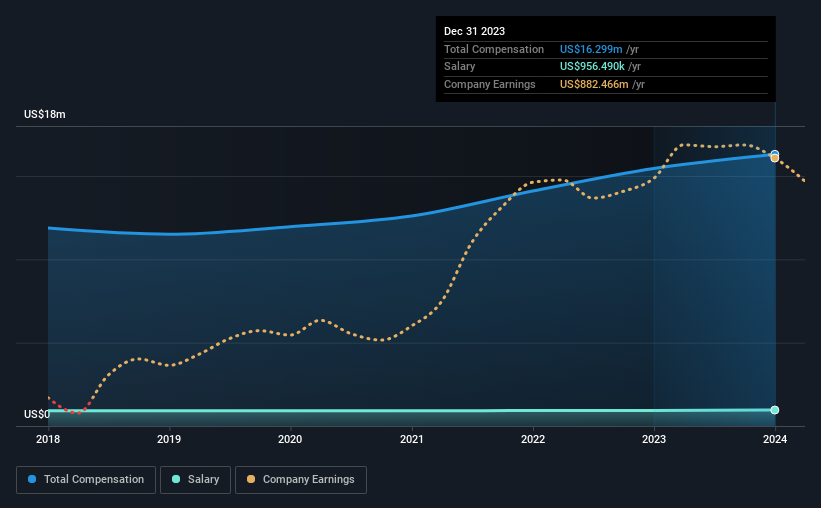The image size is (821, 508).
Task: Click the 2023 x-axis label
Action: click(654, 439)
